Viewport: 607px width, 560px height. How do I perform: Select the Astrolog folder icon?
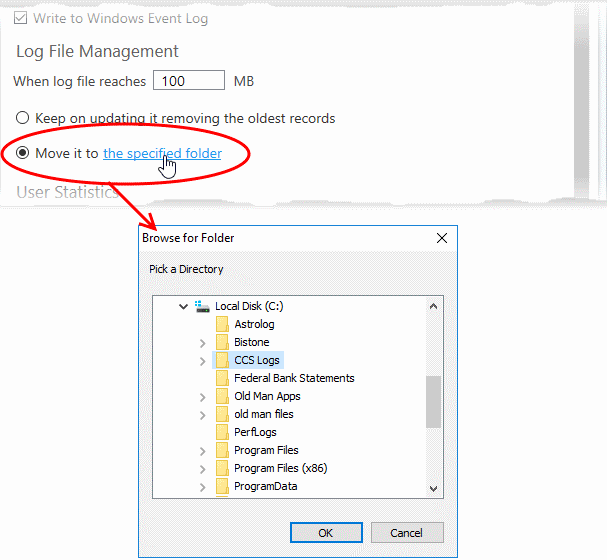(222, 324)
